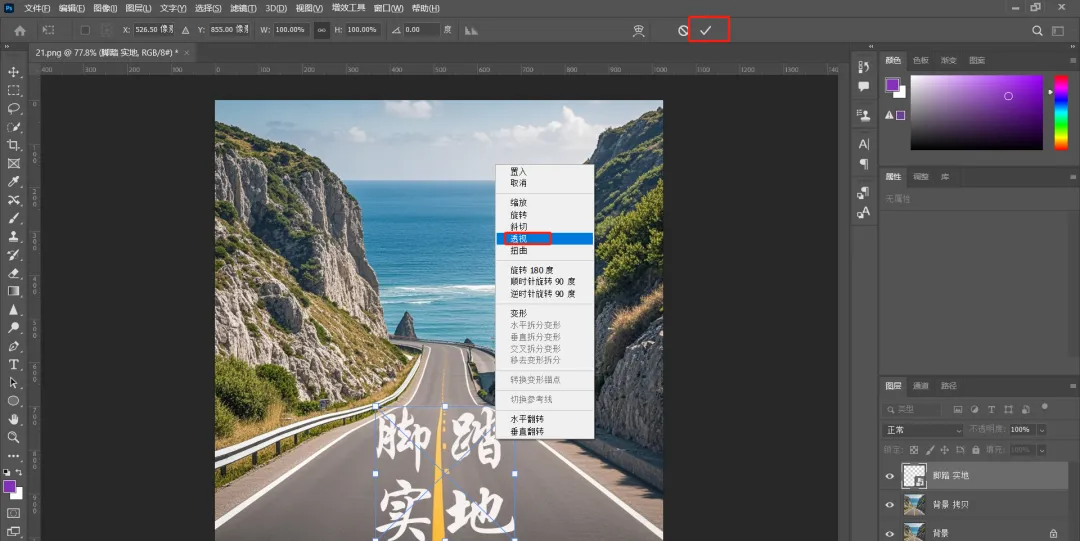
Task: Select the Eyedropper tool
Action: coord(14,182)
